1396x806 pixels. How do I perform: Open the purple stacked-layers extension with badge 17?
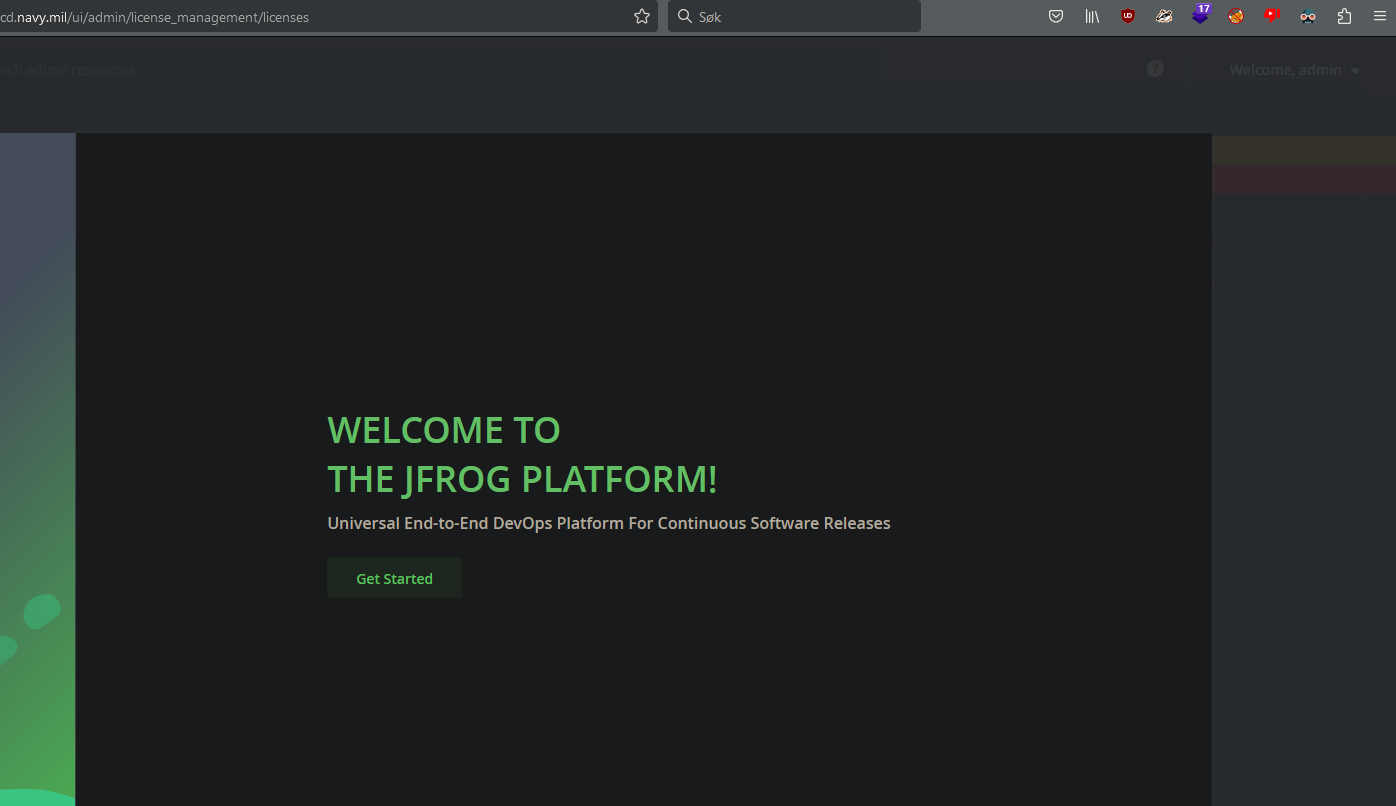[x=1200, y=15]
